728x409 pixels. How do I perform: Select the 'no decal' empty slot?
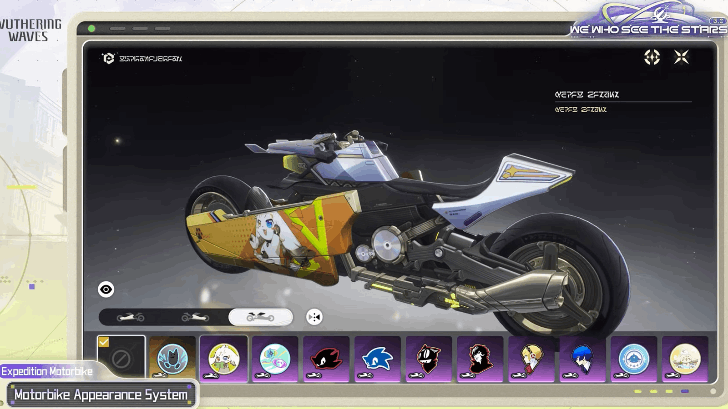121,357
